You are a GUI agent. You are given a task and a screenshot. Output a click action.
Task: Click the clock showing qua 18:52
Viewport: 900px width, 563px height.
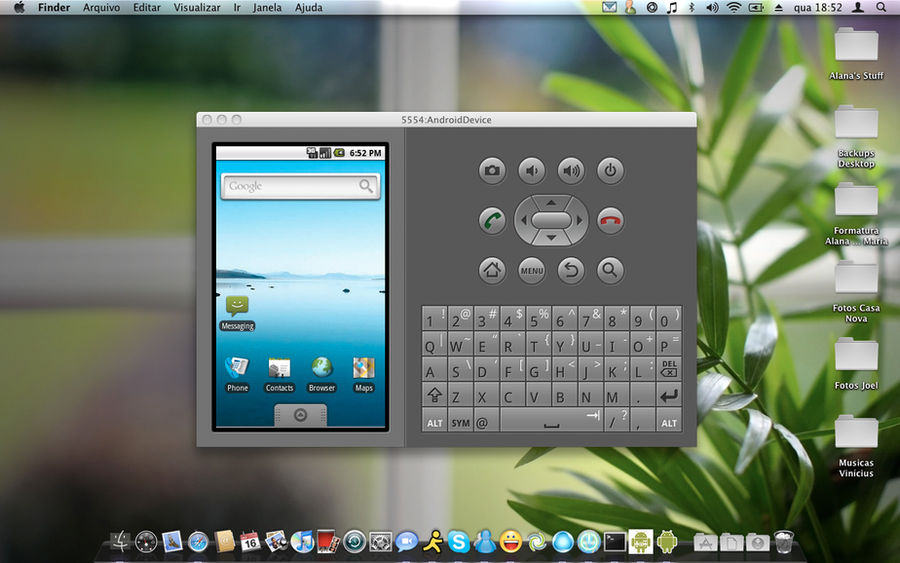(x=818, y=7)
